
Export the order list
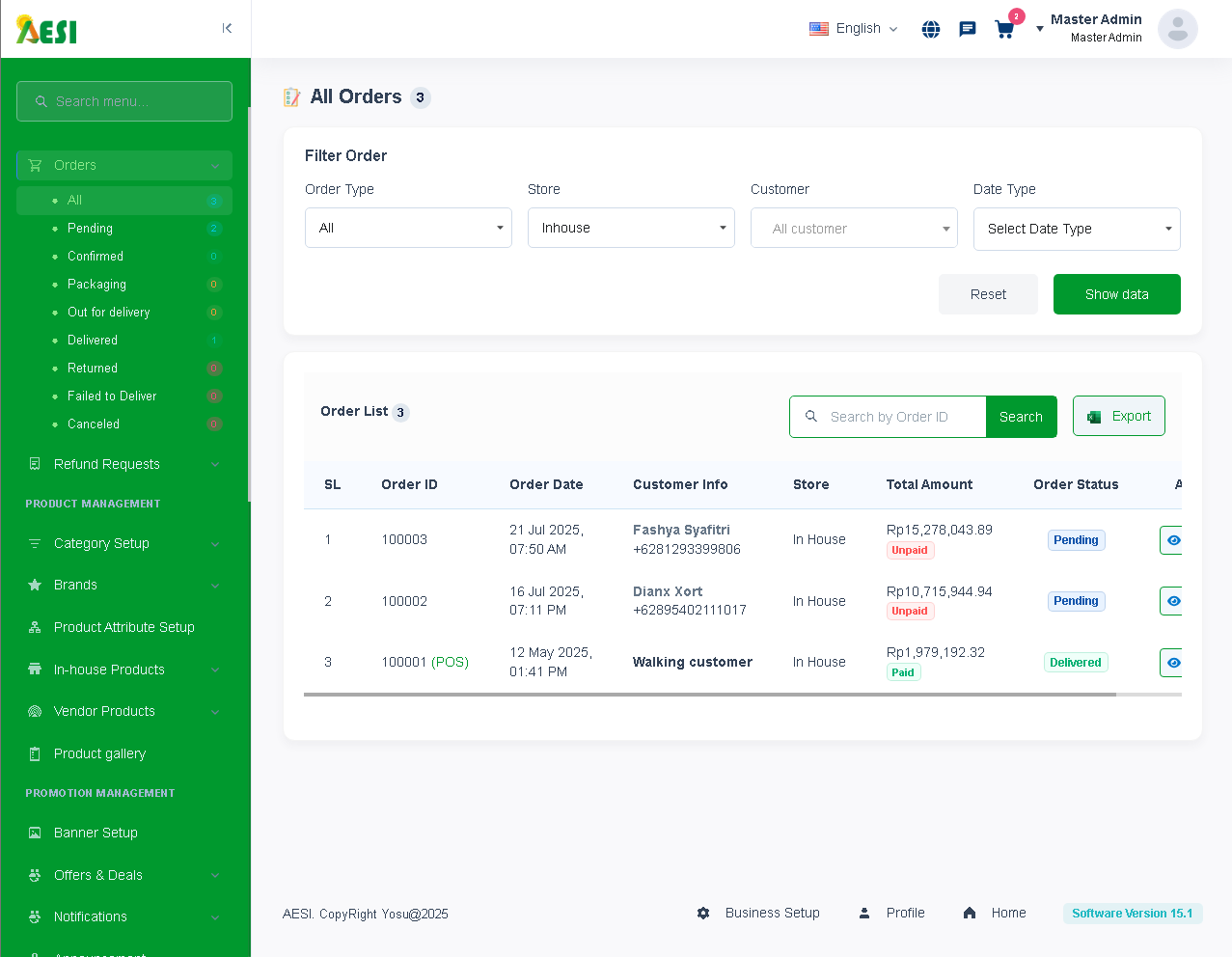[x=1119, y=416]
